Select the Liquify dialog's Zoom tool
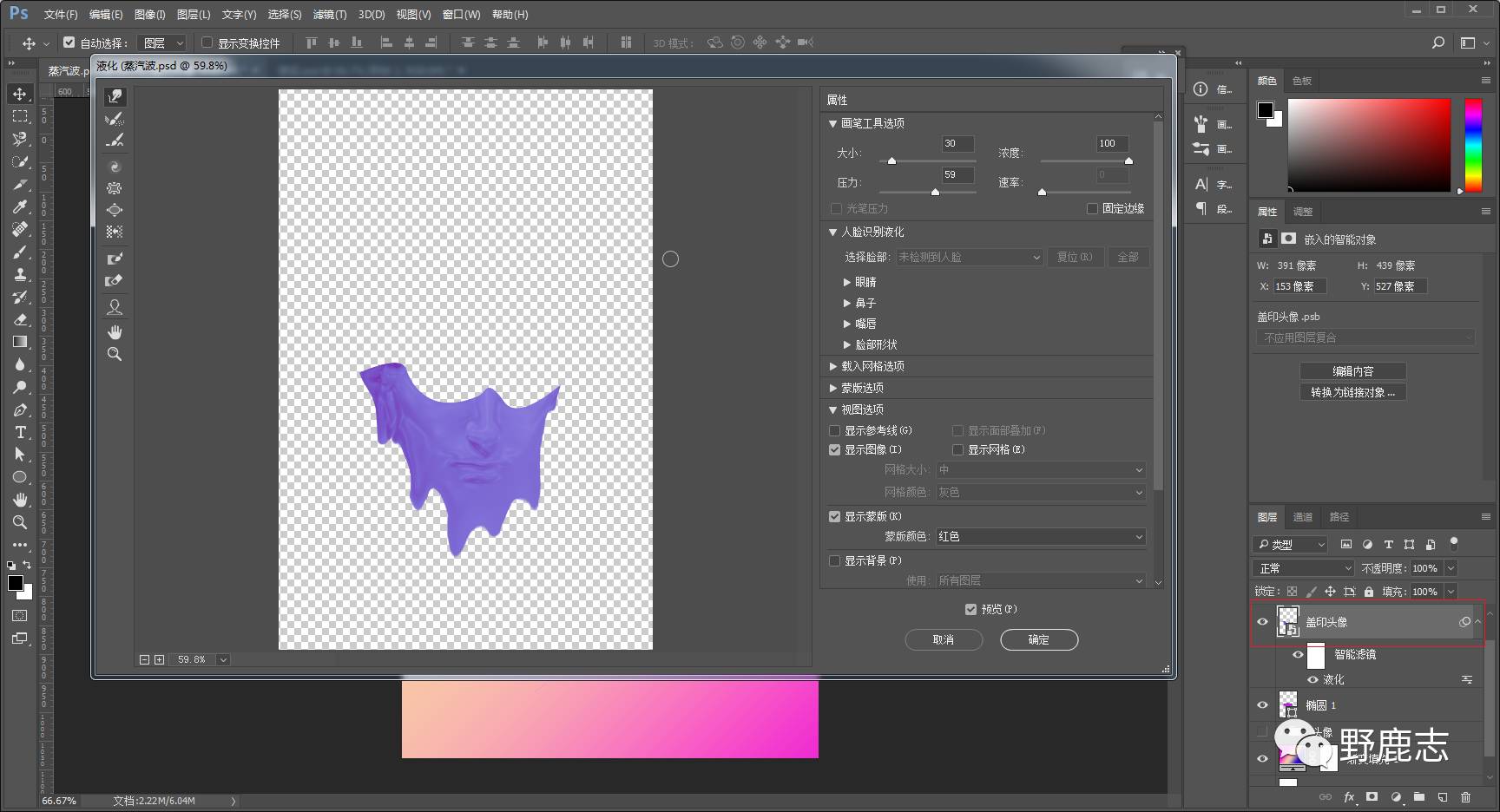 click(115, 354)
